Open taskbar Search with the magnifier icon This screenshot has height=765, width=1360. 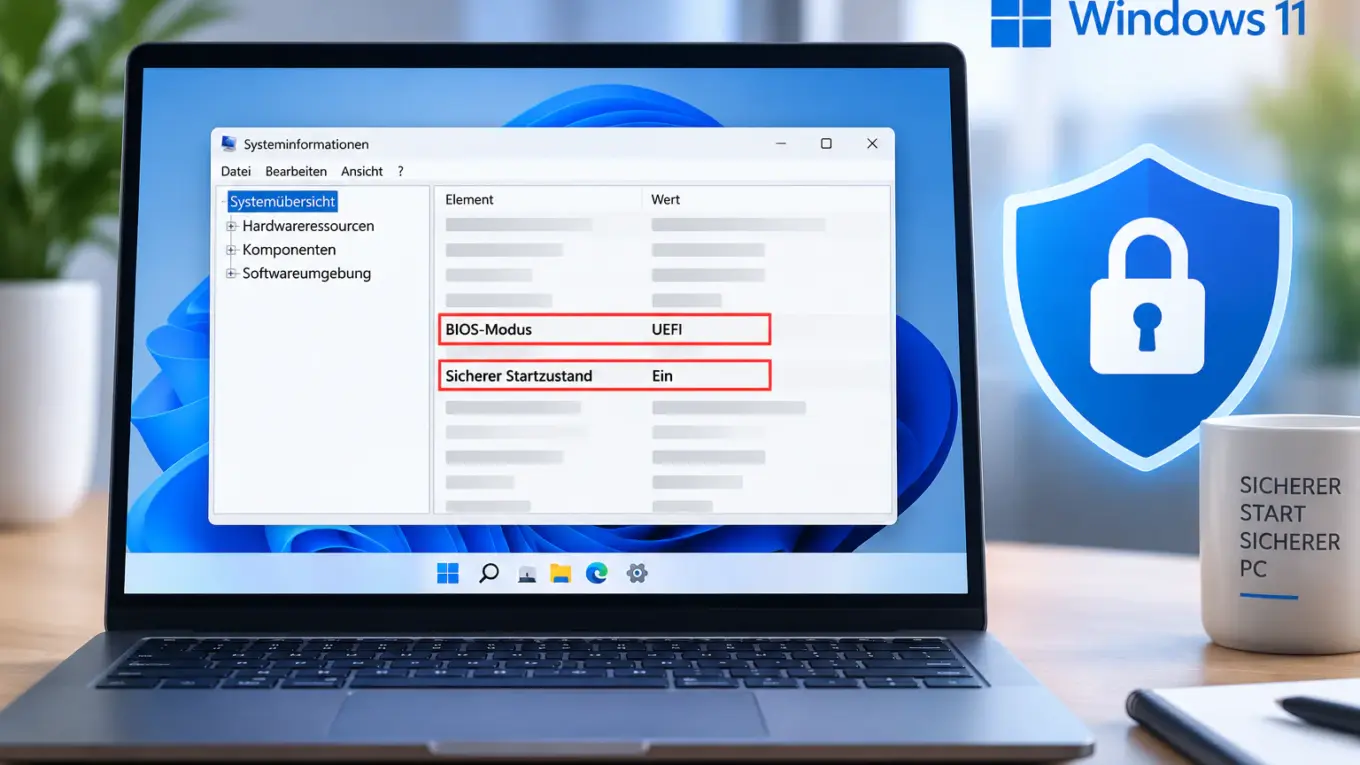[x=488, y=573]
